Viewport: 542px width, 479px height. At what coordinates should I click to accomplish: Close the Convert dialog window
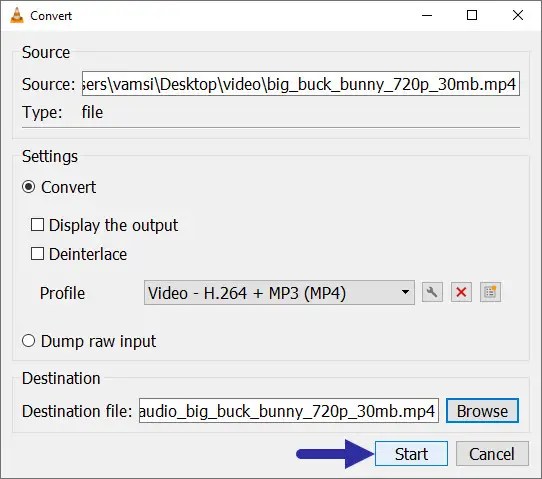click(517, 15)
